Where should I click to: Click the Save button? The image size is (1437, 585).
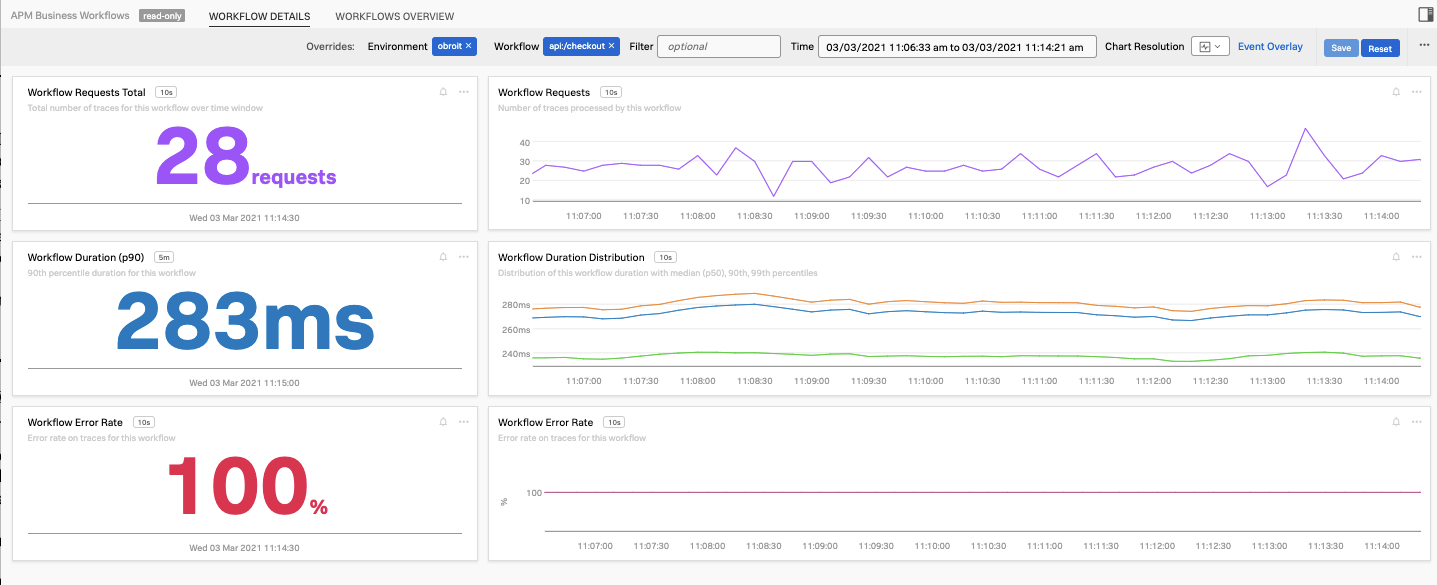(x=1341, y=48)
